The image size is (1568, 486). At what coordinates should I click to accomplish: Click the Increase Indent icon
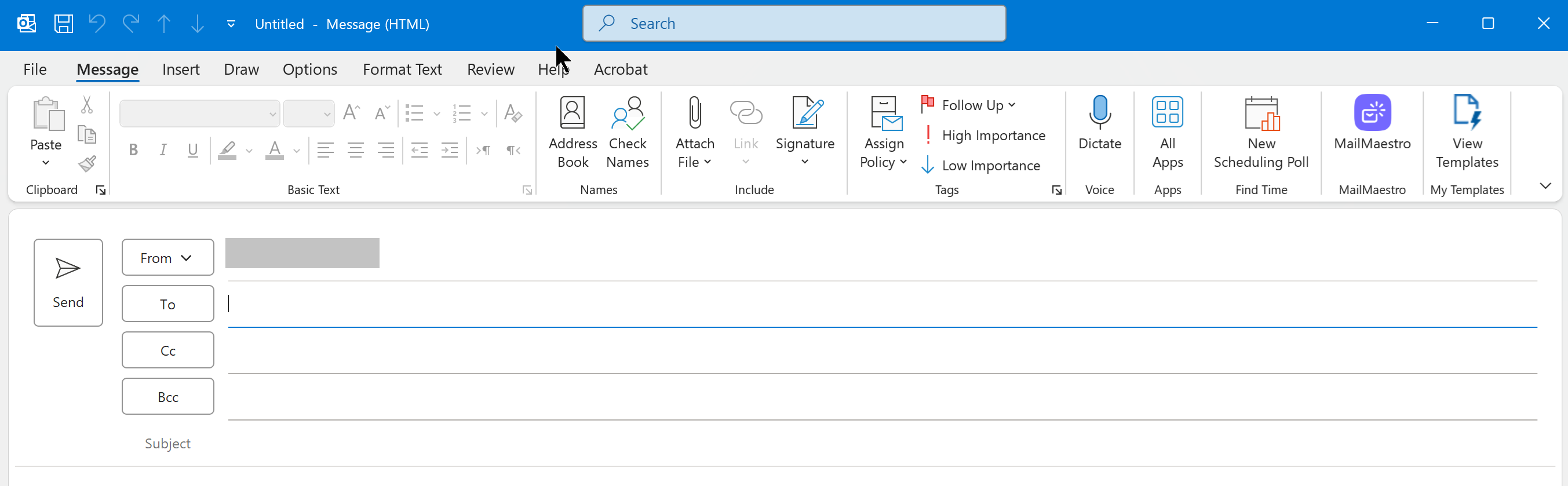pos(449,150)
